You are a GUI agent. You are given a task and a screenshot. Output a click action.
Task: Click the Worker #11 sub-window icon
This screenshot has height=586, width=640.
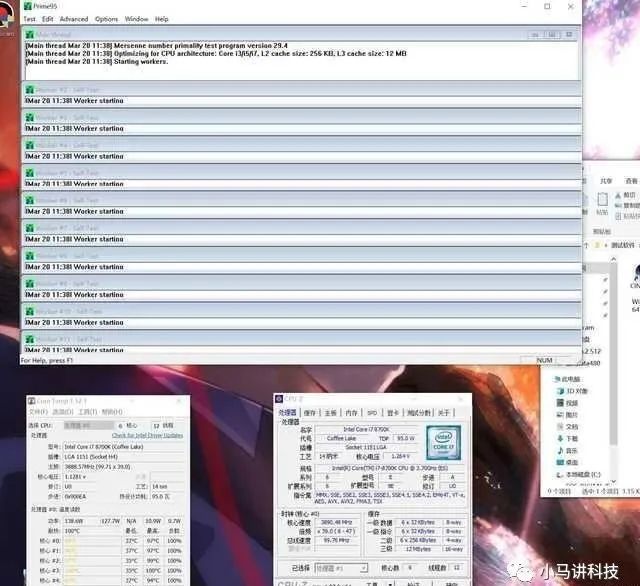coord(30,339)
